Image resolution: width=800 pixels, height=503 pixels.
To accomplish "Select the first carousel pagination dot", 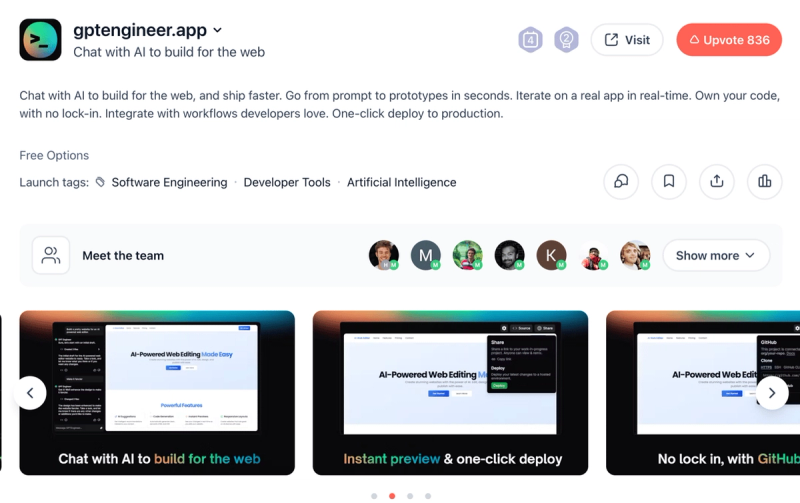I will pos(374,496).
